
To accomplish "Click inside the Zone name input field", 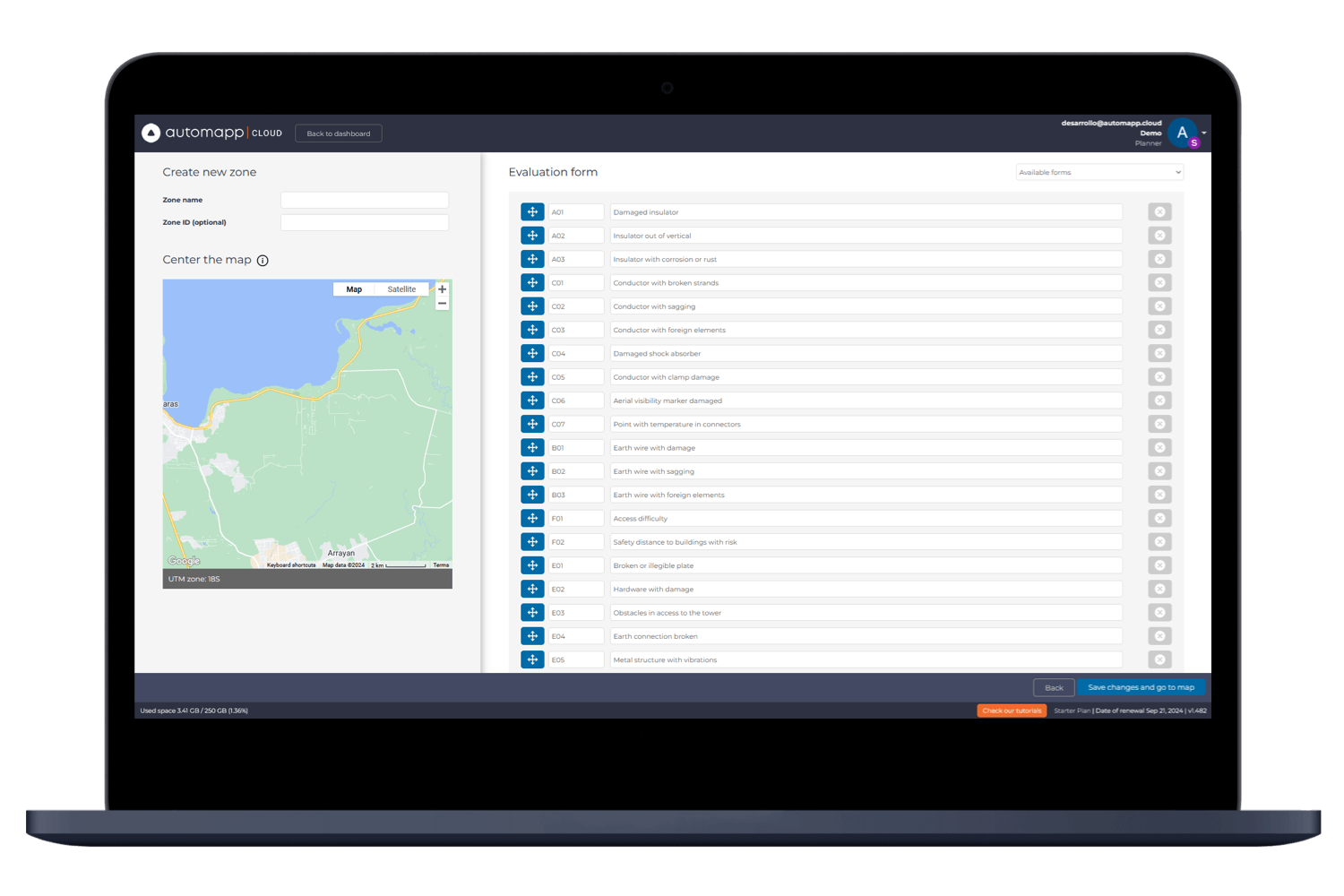I will 364,200.
